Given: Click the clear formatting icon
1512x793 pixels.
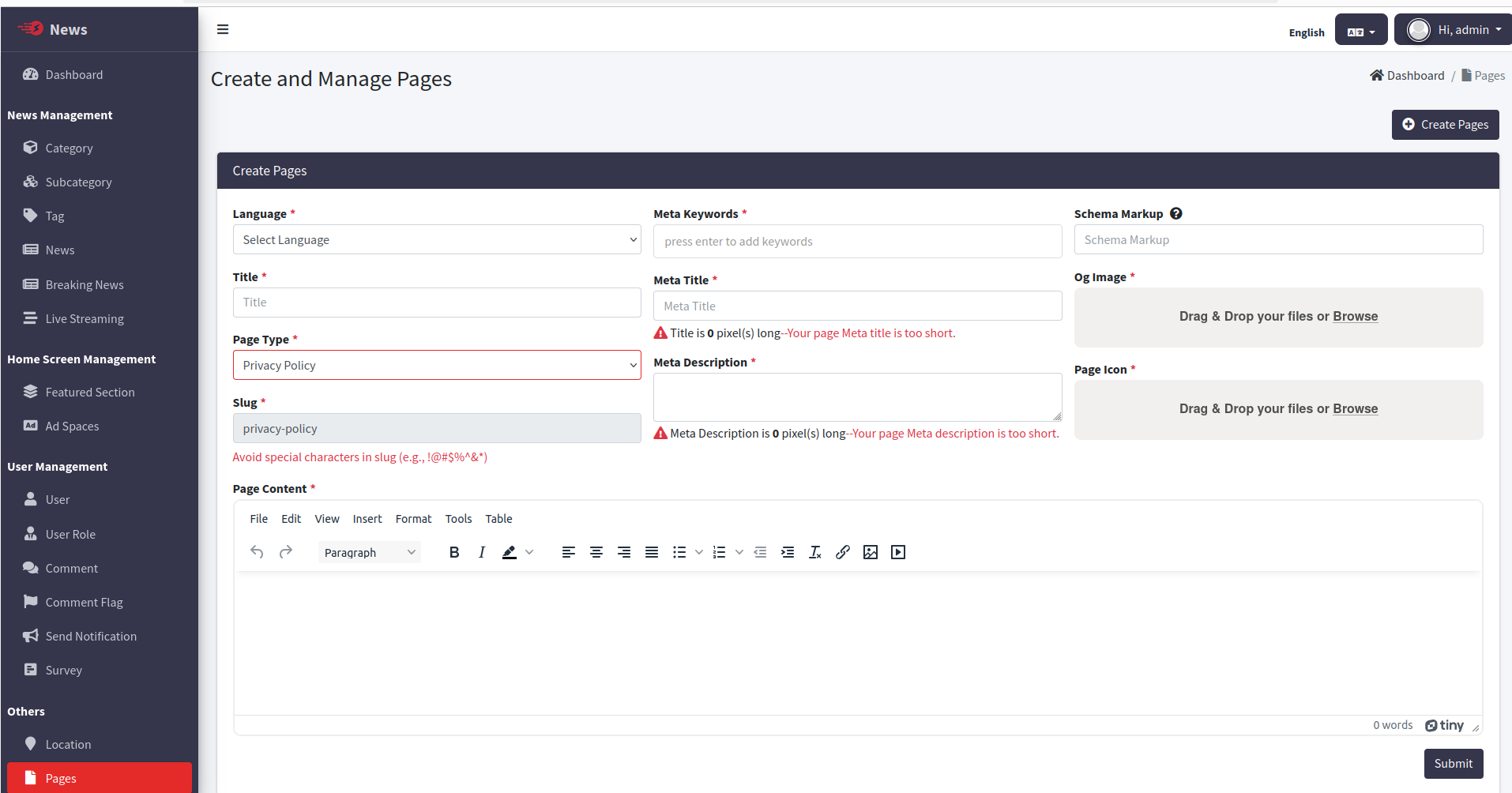Looking at the screenshot, I should (x=815, y=552).
